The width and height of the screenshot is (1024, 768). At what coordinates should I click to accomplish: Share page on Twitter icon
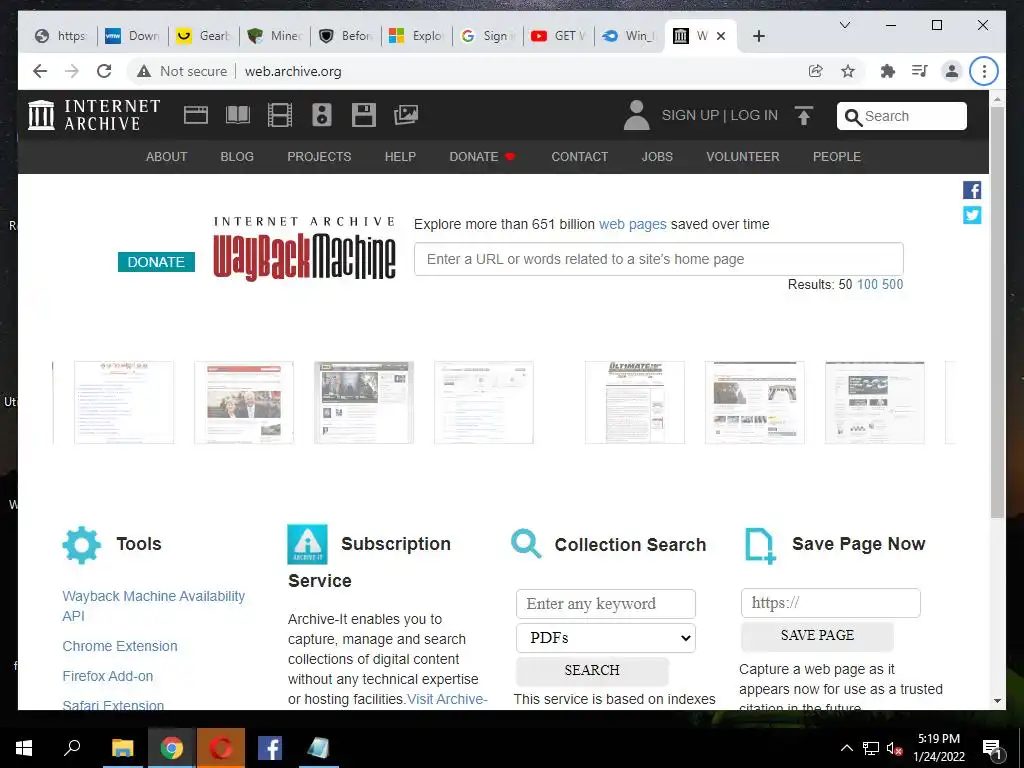coord(972,215)
